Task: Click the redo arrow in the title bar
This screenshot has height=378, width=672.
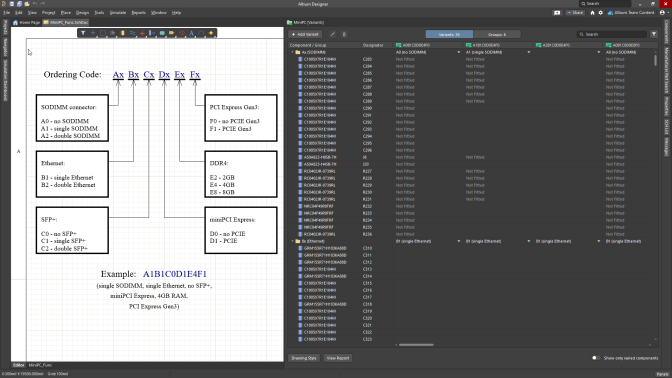Action: tap(42, 4)
